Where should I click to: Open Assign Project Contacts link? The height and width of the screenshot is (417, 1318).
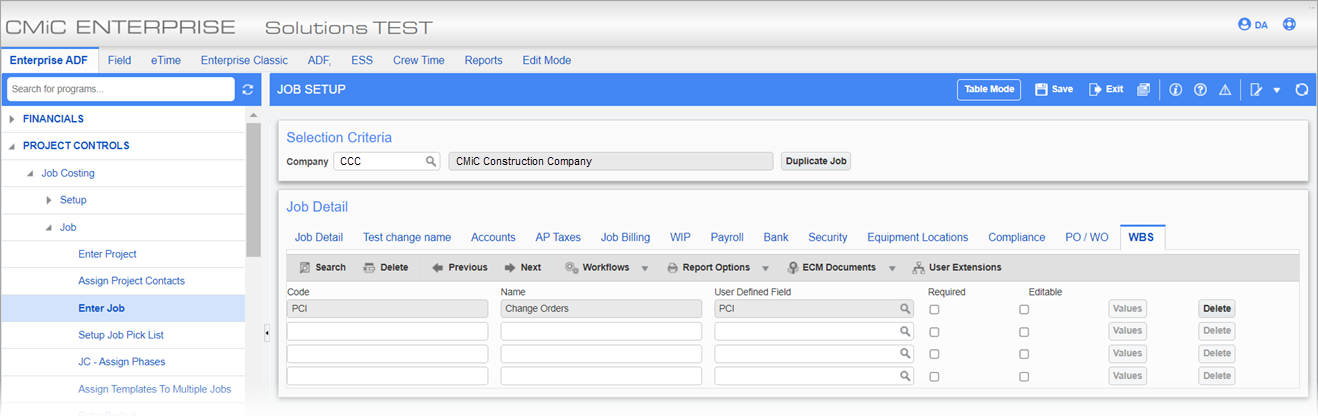point(131,281)
